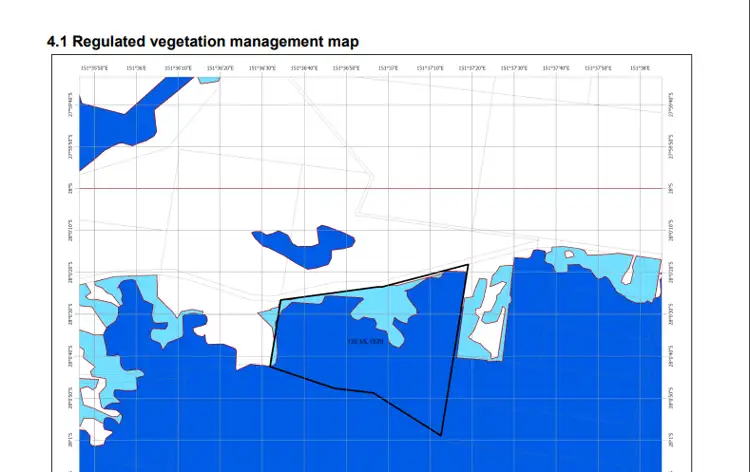Click the "4.1 Regulated vegetation management map" heading

(x=203, y=41)
